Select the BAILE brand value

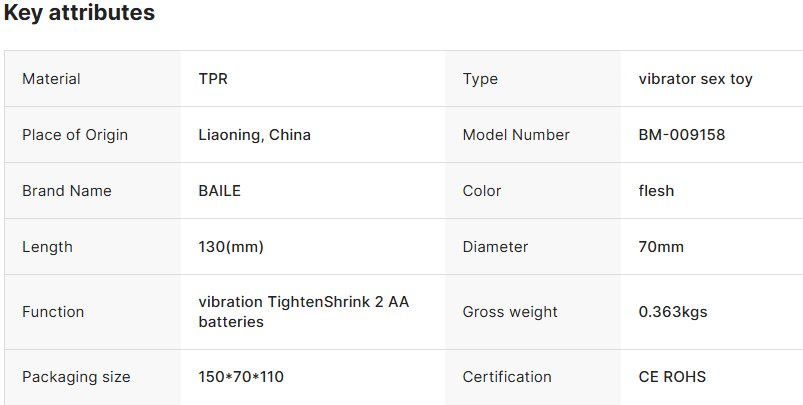click(x=220, y=191)
